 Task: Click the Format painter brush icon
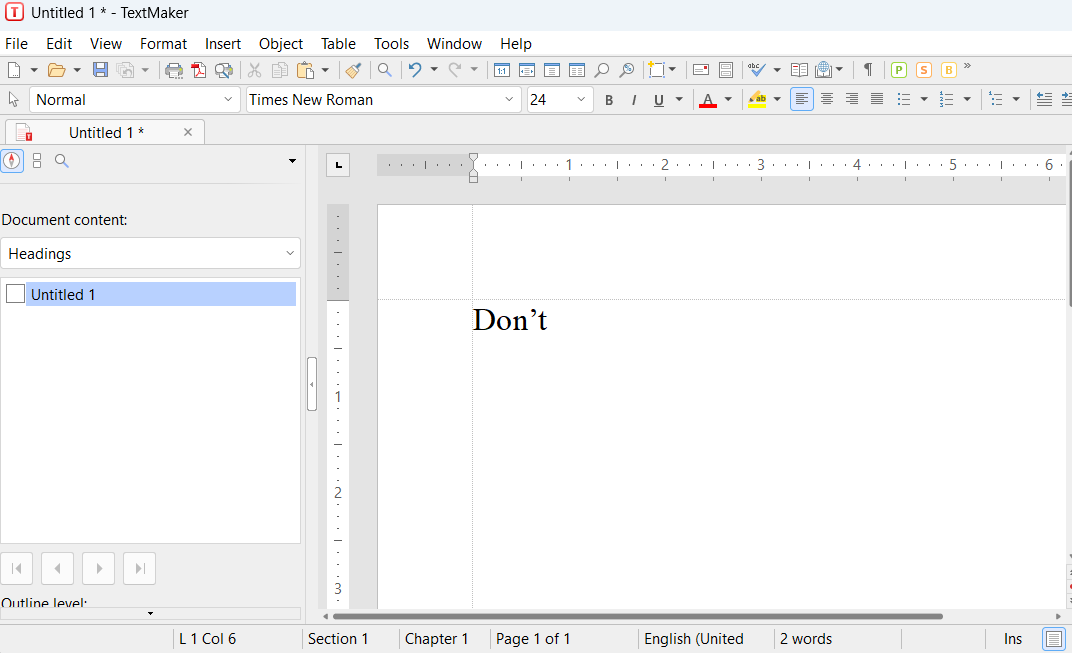352,70
